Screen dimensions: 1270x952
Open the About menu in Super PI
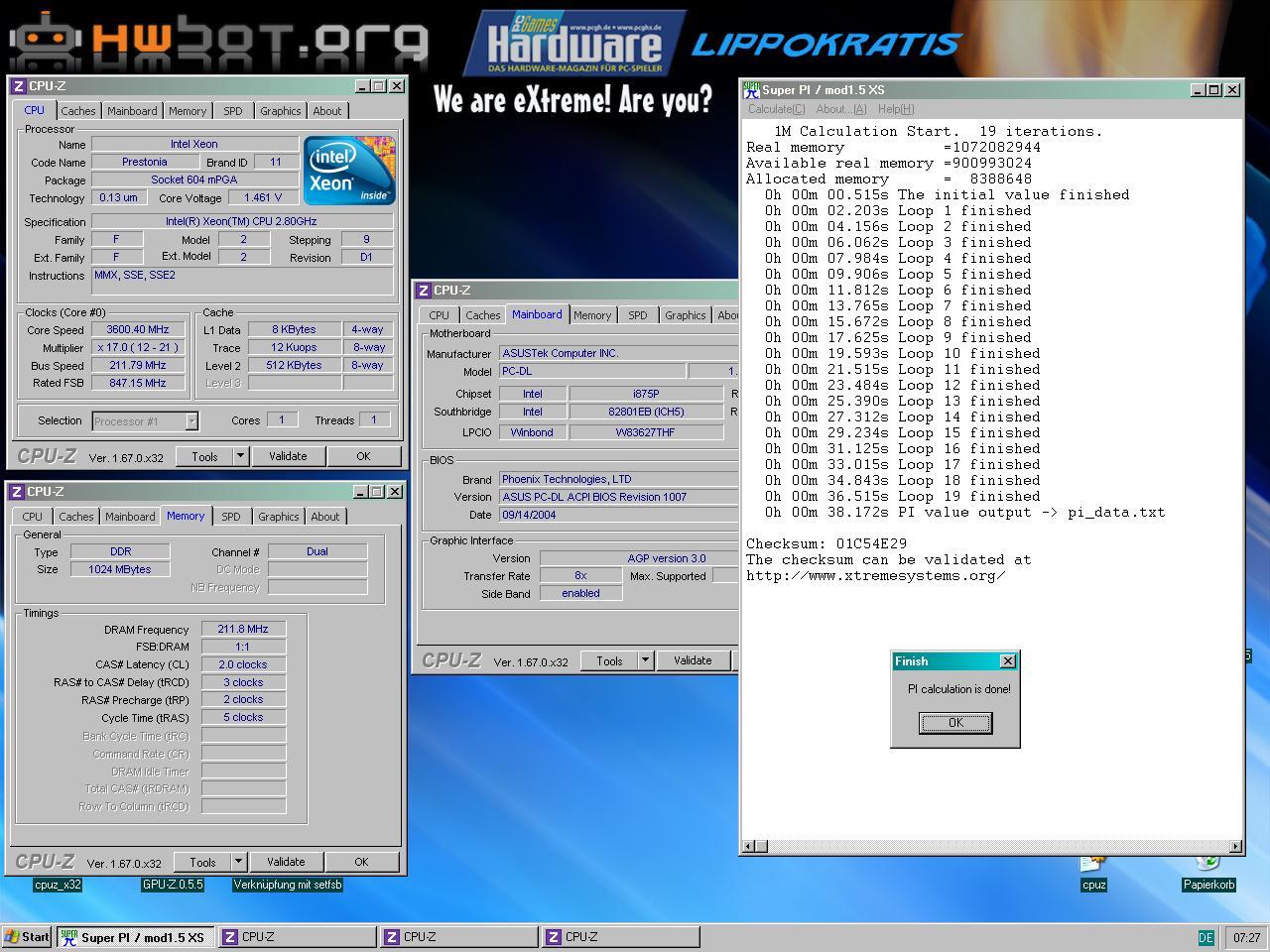tap(841, 109)
